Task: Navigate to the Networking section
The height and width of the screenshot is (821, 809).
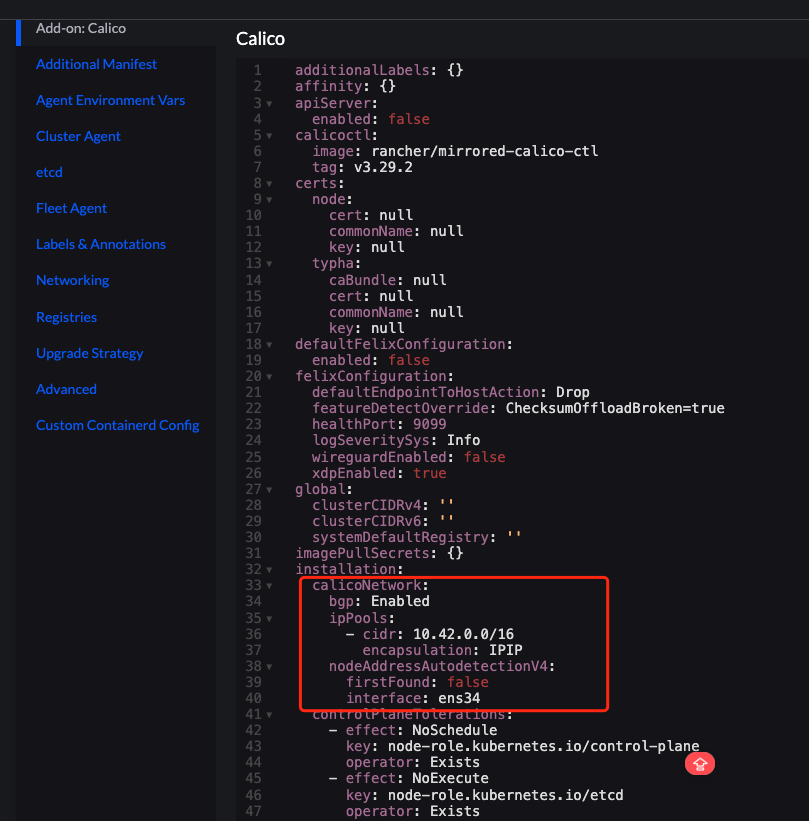Action: click(72, 280)
